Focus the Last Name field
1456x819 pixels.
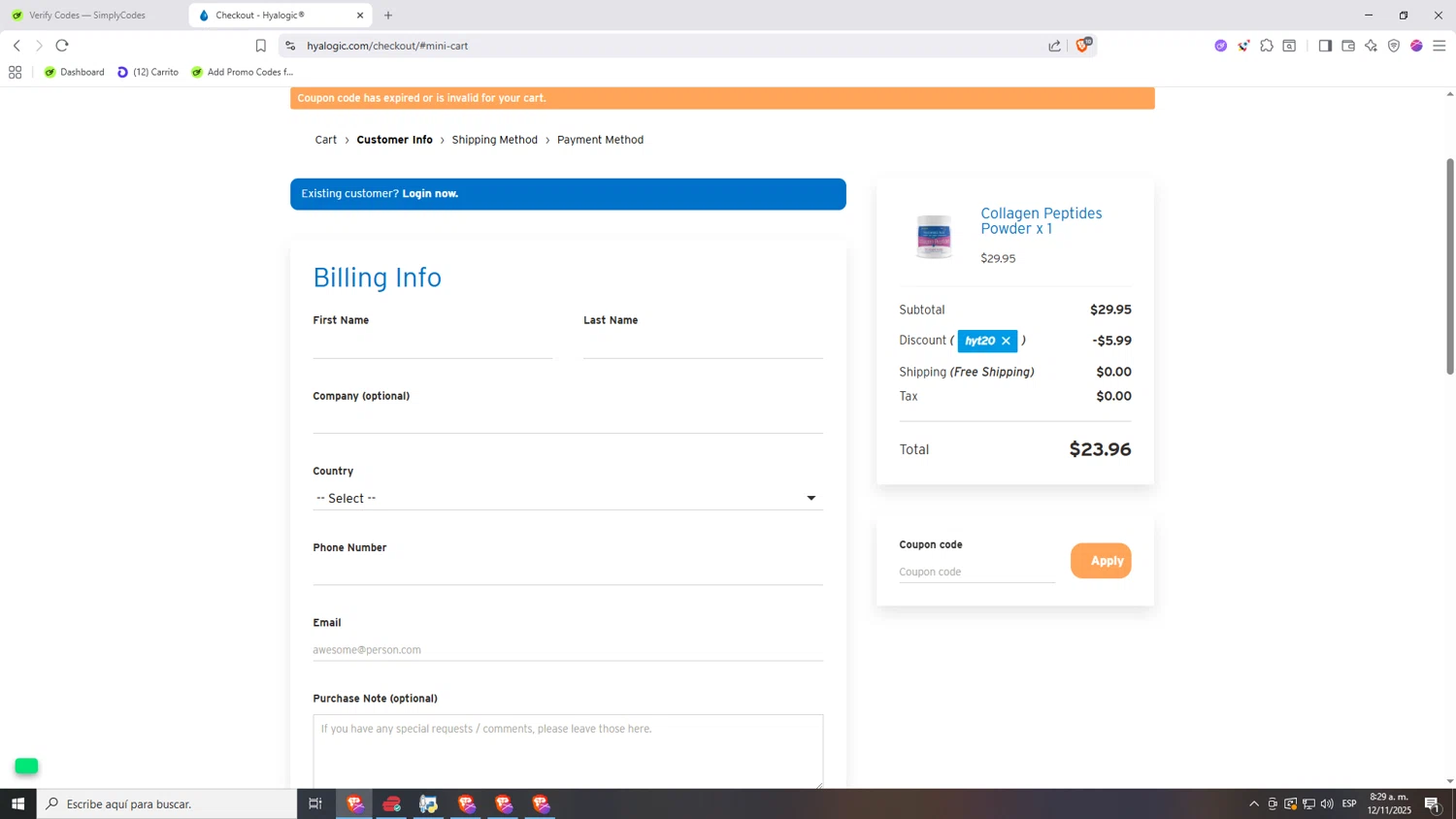pyautogui.click(x=703, y=345)
